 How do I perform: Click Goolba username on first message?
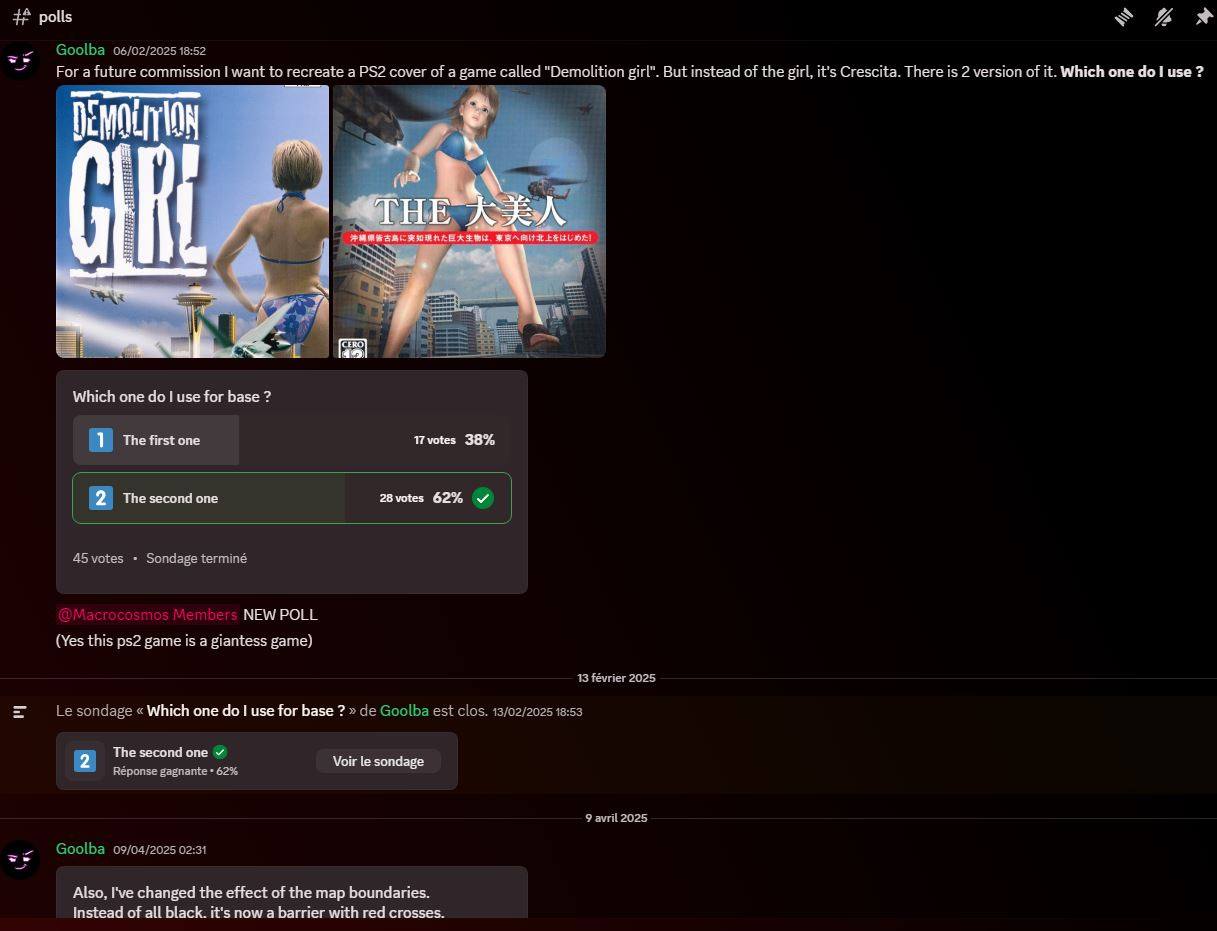pyautogui.click(x=80, y=50)
